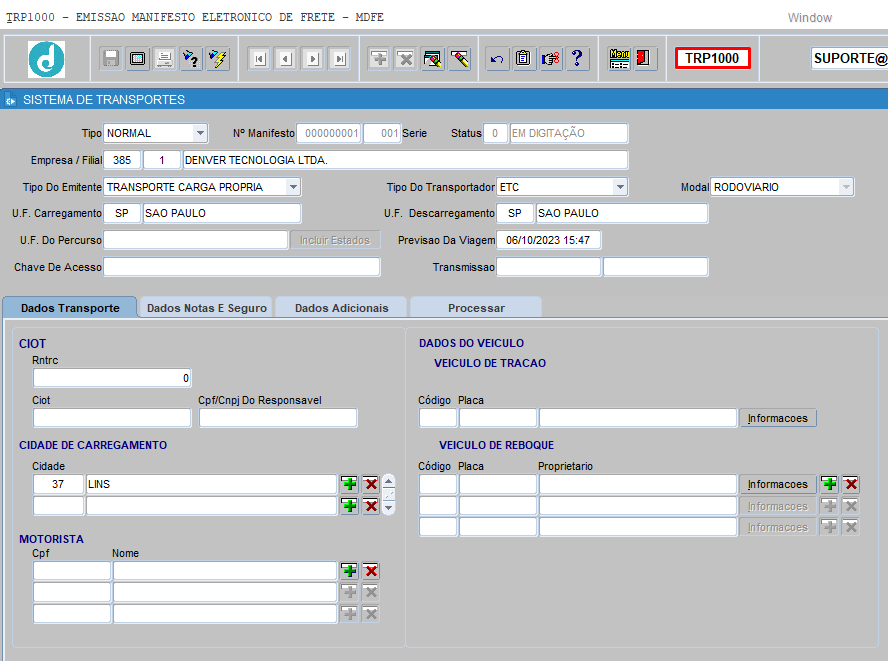Click Cidade code field 37
The image size is (888, 661).
[x=58, y=484]
